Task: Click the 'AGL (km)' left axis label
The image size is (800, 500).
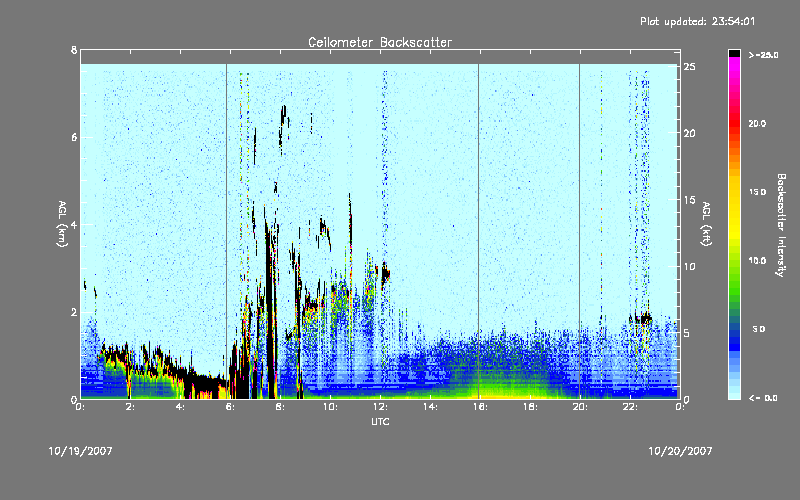Action: point(62,224)
